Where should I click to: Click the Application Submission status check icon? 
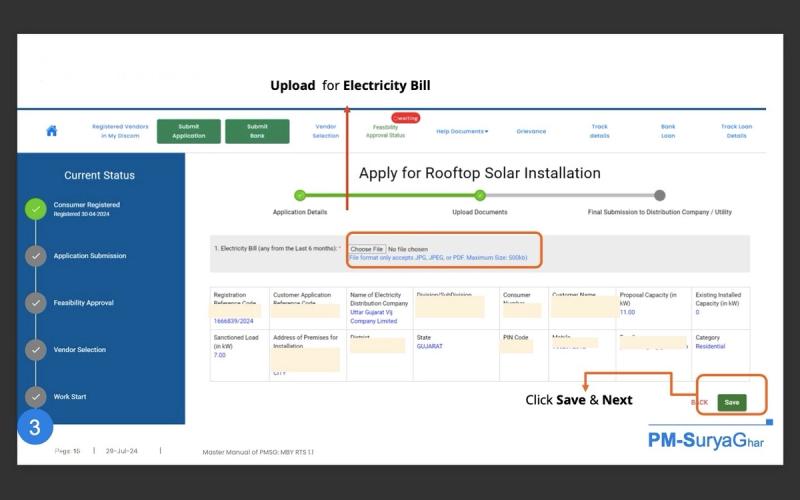[x=36, y=256]
